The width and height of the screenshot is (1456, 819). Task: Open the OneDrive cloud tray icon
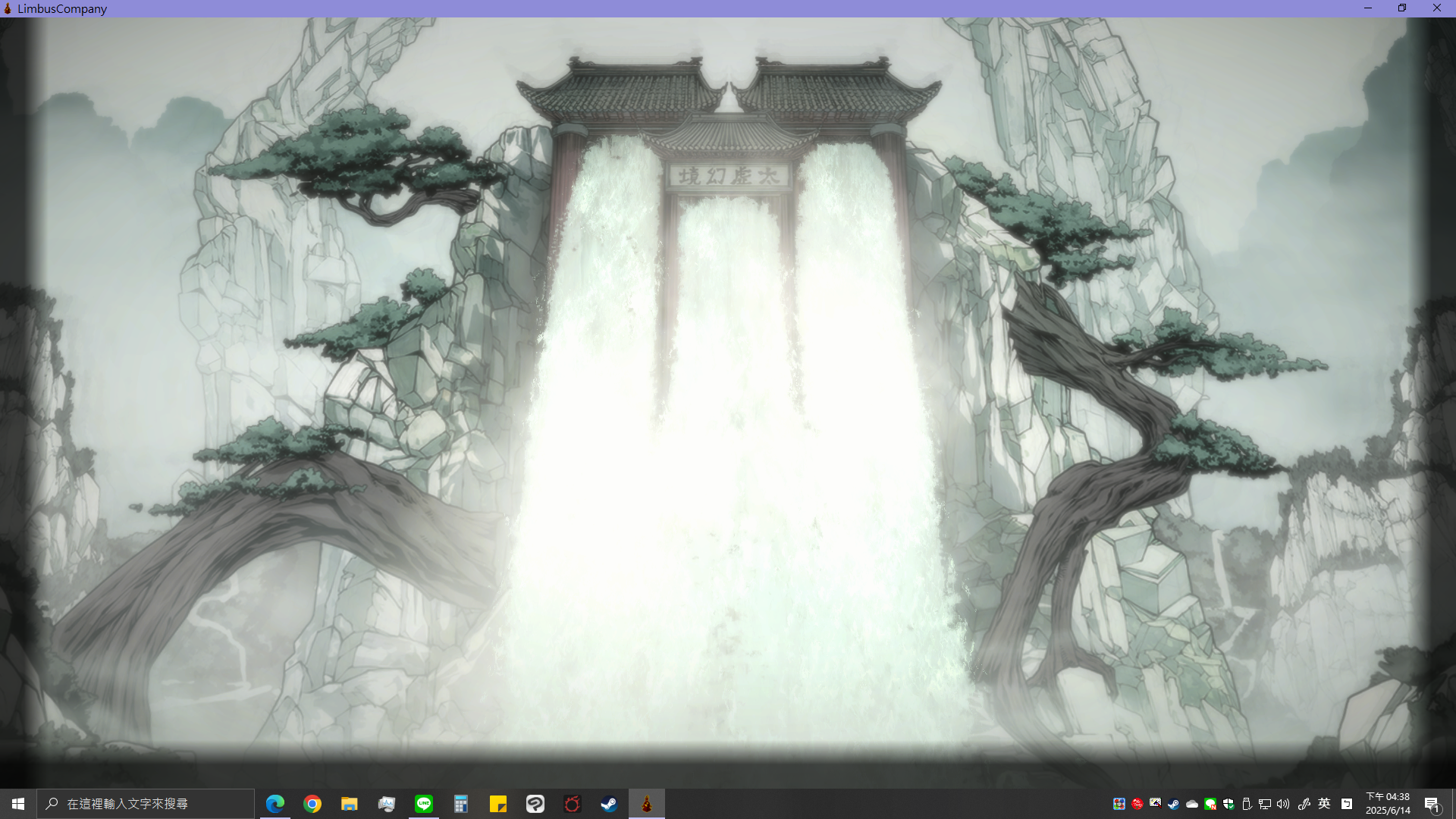coord(1192,804)
